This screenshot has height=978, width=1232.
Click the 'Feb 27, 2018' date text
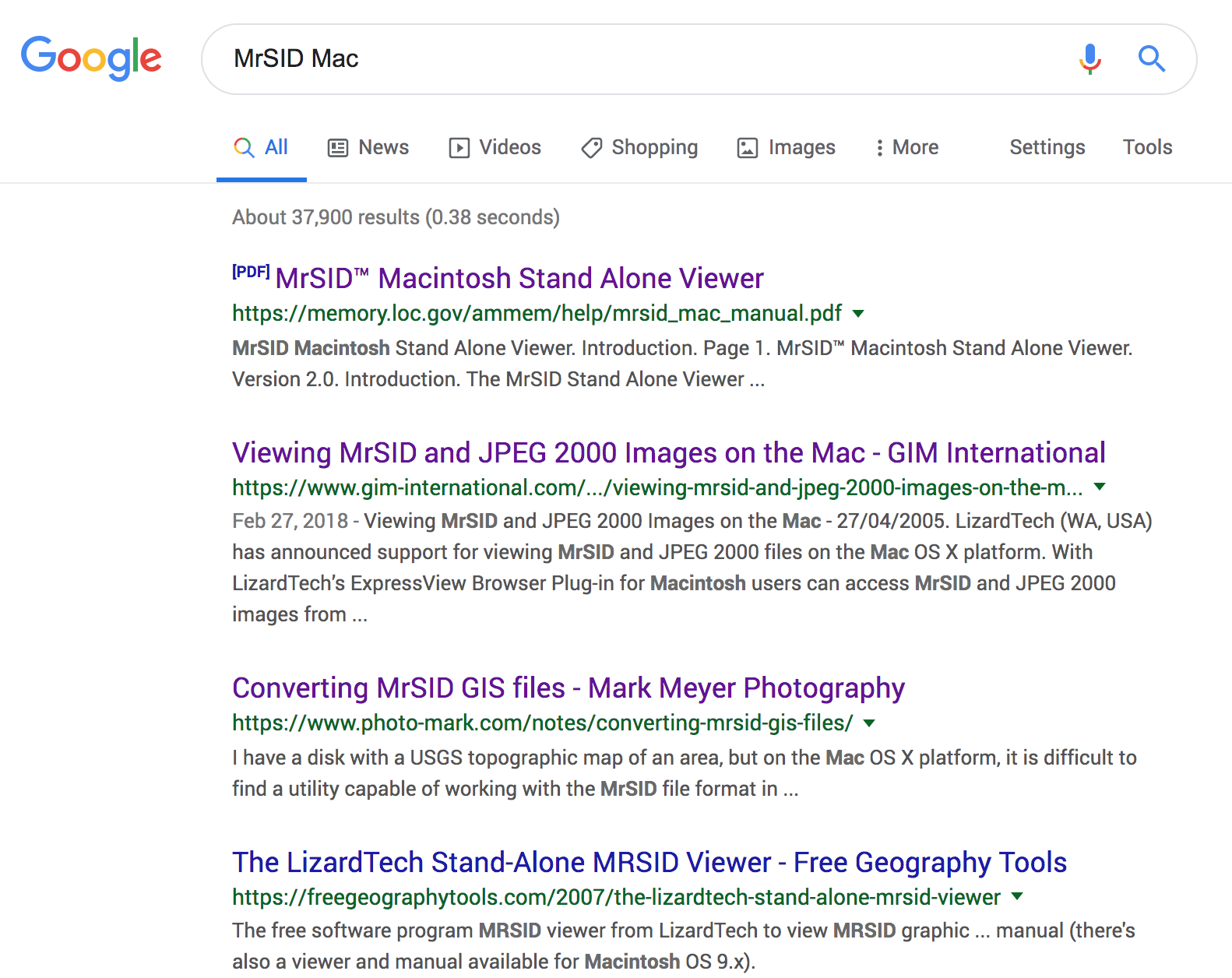290,521
